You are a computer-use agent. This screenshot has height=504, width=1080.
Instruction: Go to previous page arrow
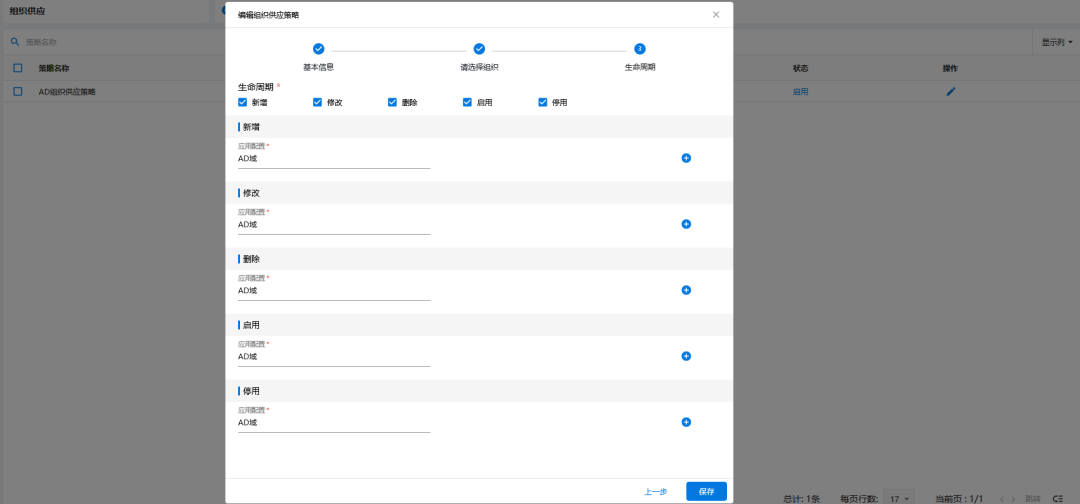(1002, 498)
